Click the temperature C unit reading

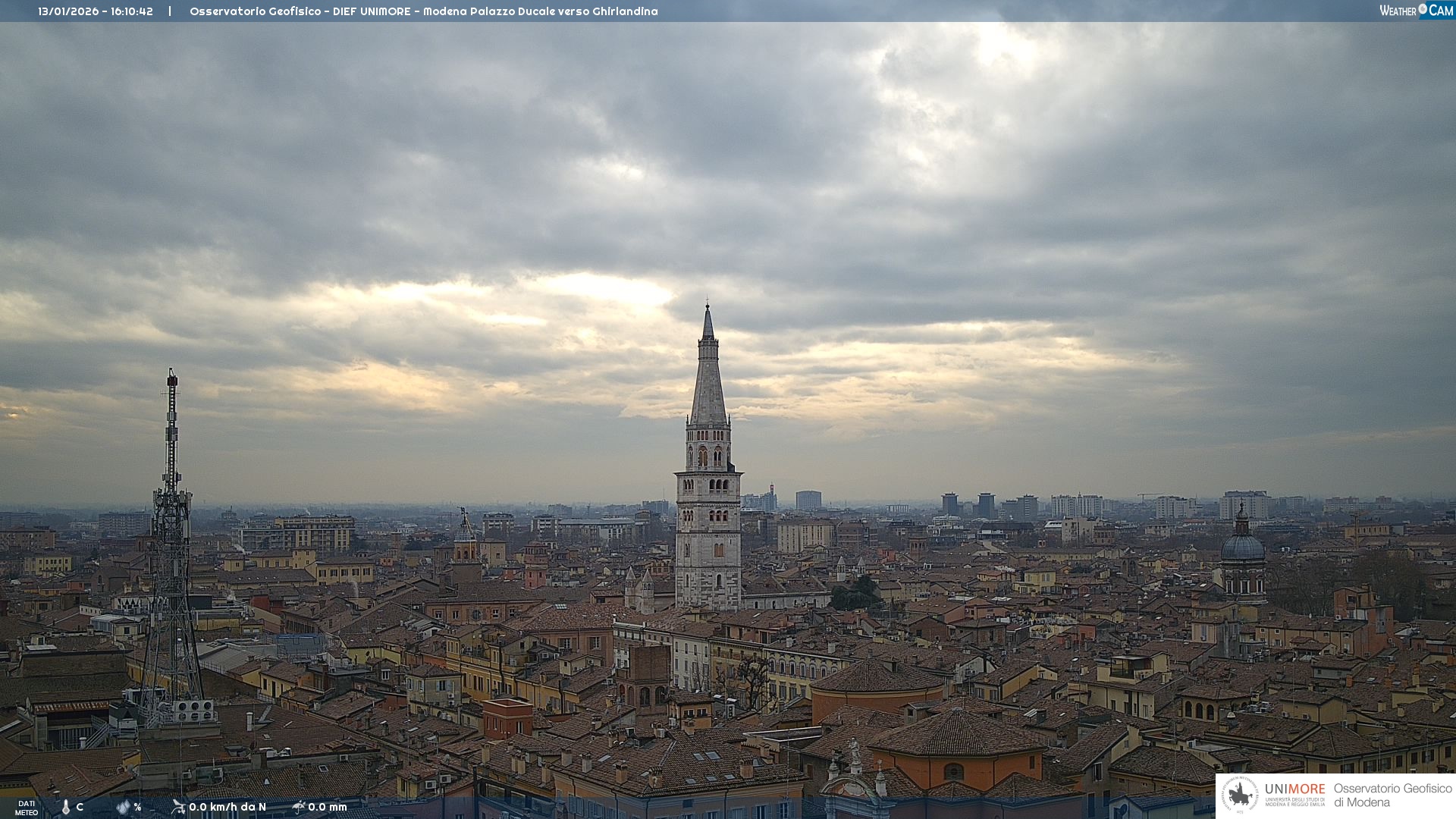click(80, 807)
